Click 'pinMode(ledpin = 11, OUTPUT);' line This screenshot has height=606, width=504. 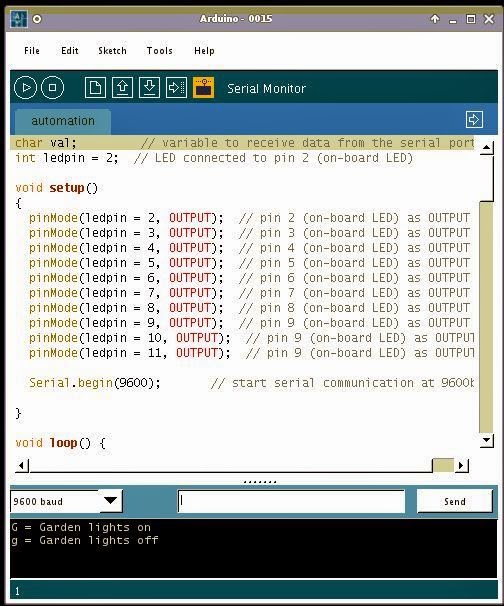click(252, 353)
